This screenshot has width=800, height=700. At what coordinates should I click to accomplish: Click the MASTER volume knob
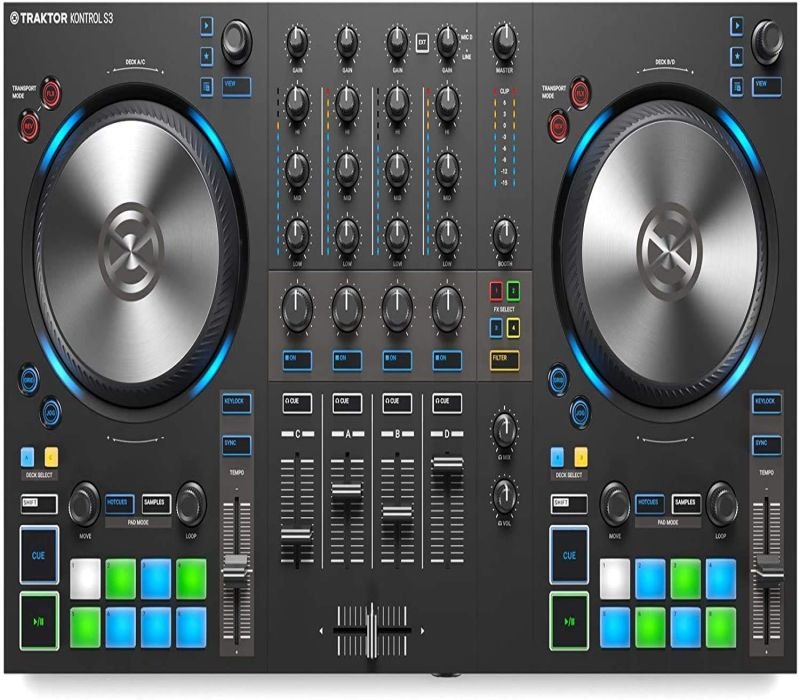505,42
